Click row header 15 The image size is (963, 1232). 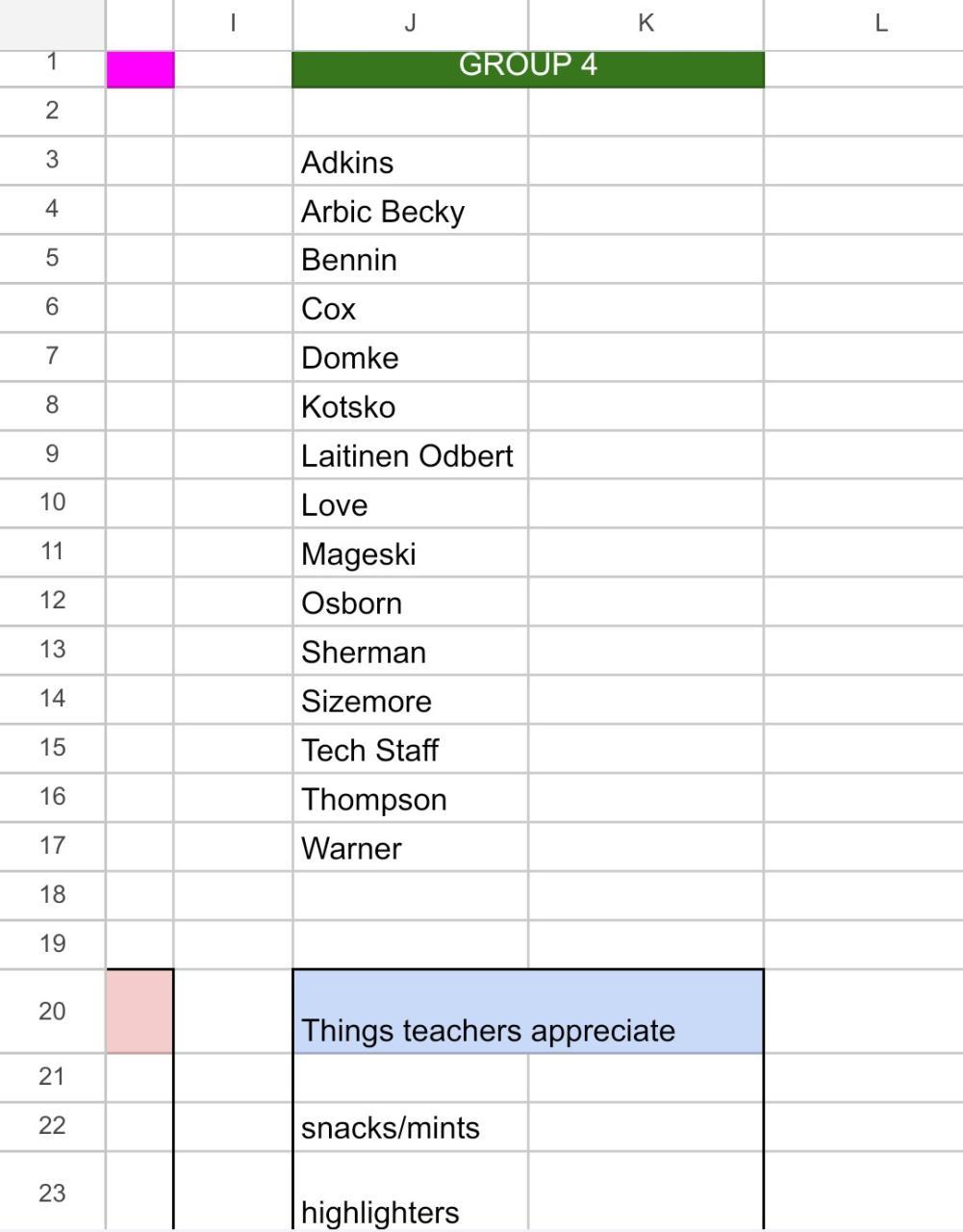pyautogui.click(x=52, y=748)
